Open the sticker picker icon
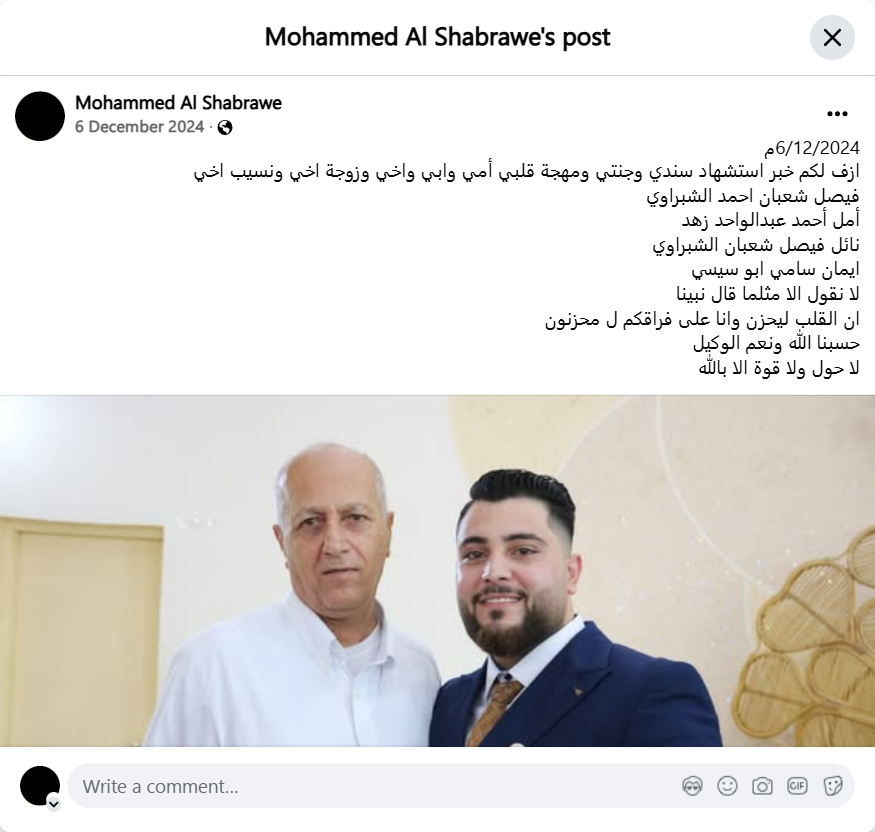This screenshot has height=832, width=875. point(832,786)
